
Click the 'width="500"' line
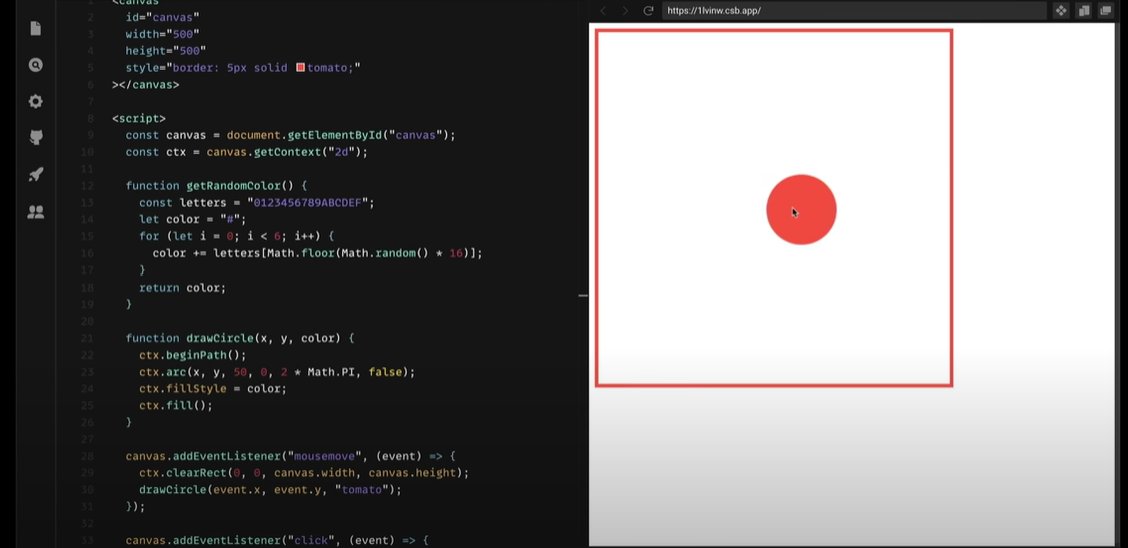[163, 34]
